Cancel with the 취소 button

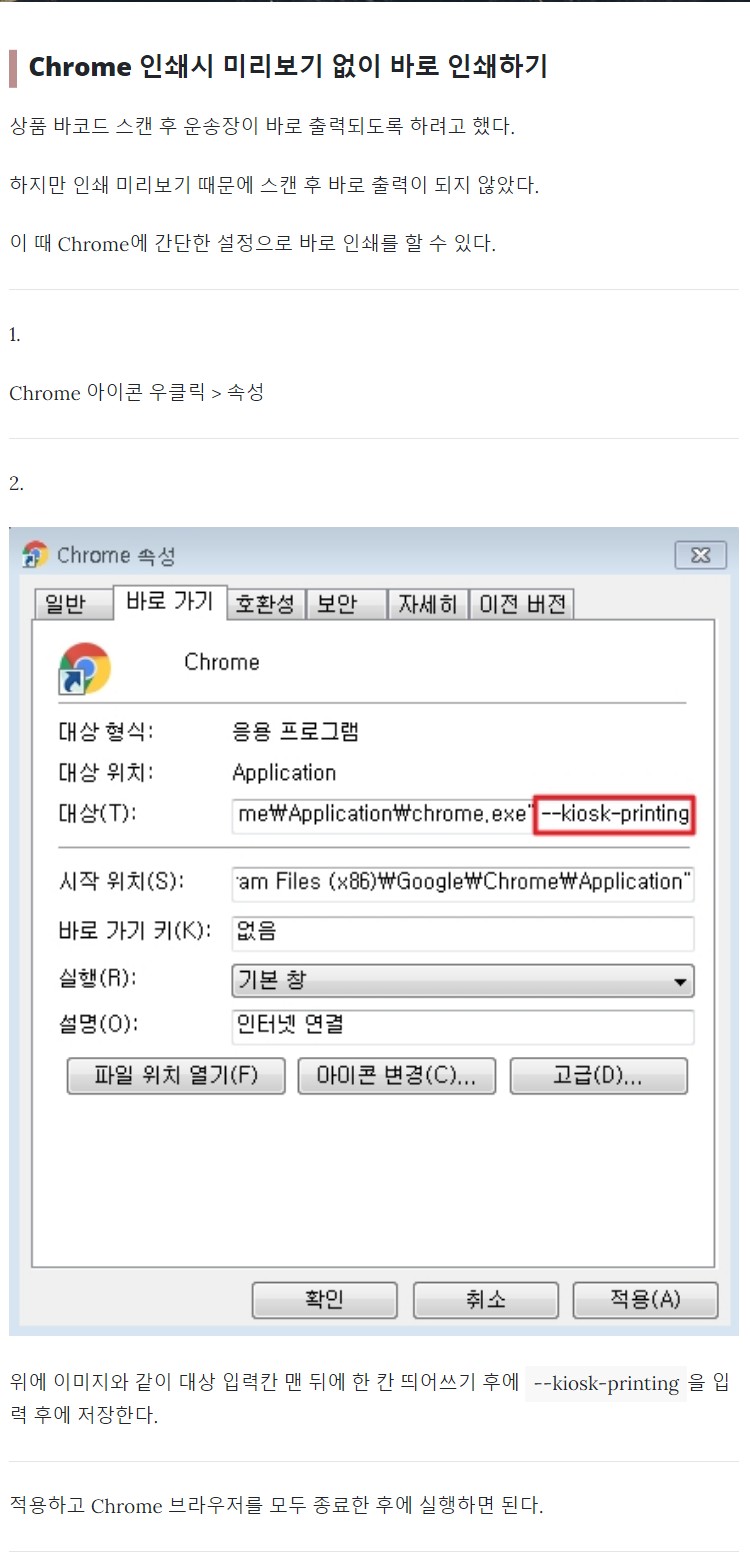click(485, 1300)
